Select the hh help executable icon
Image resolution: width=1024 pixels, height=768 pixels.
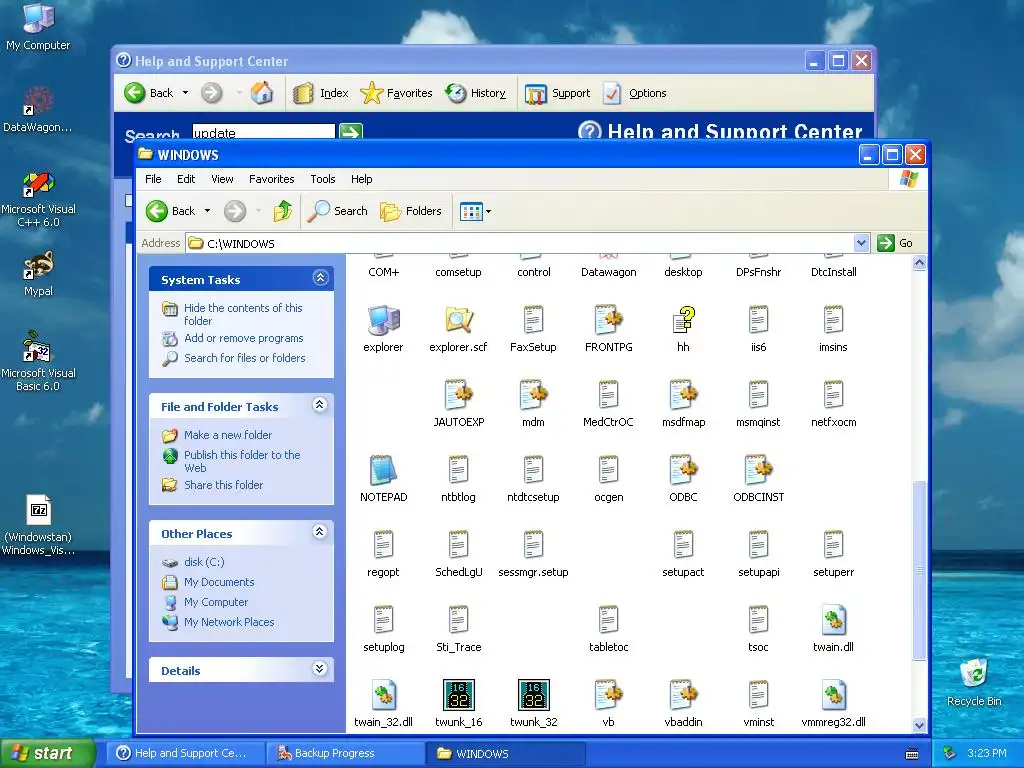pos(683,320)
